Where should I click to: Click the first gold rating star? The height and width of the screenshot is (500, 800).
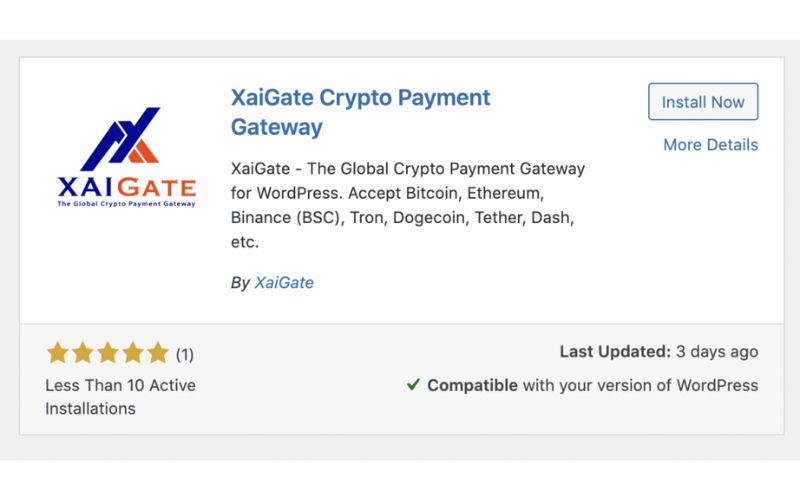[57, 353]
